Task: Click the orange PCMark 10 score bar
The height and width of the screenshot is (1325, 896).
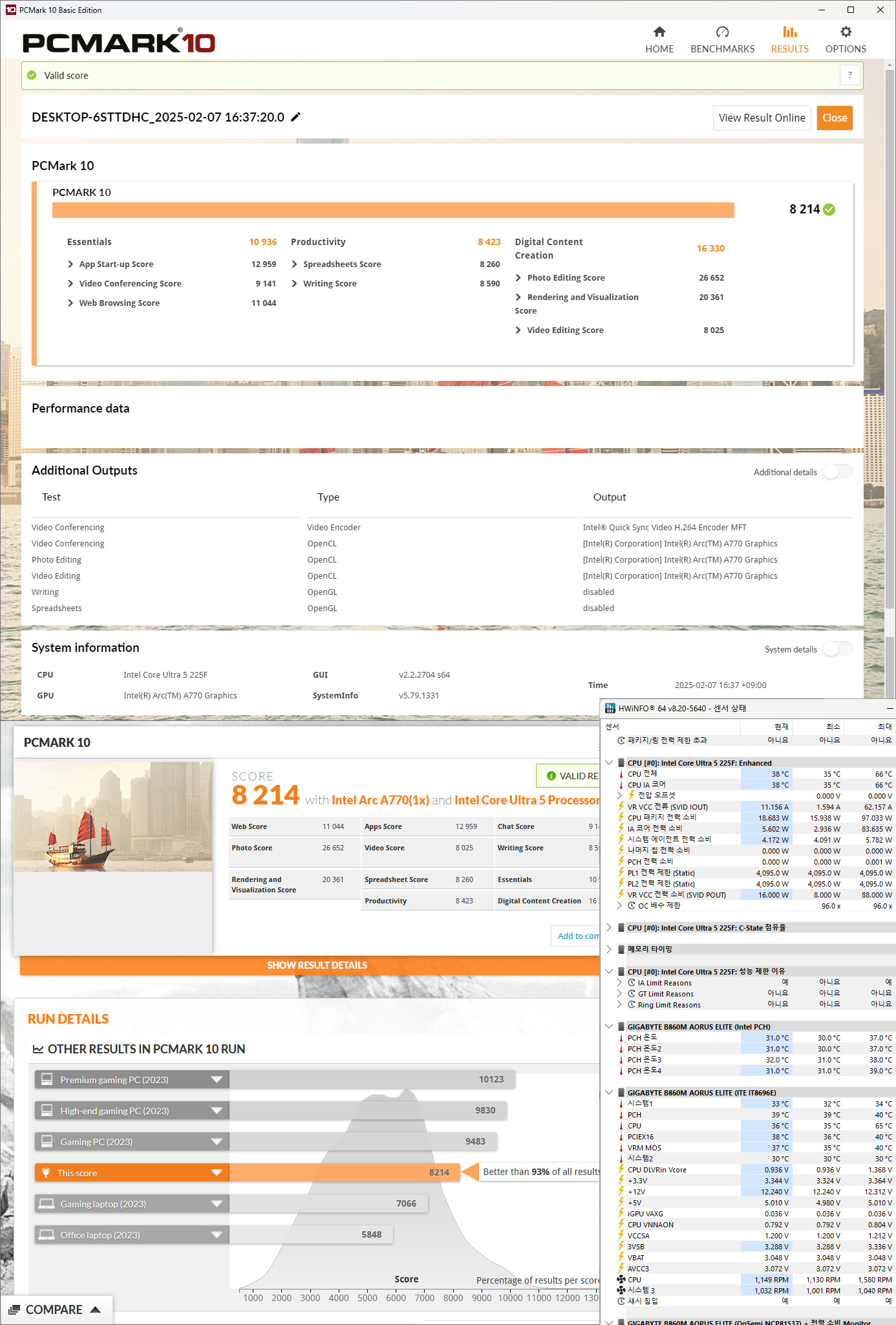Action: click(x=393, y=210)
